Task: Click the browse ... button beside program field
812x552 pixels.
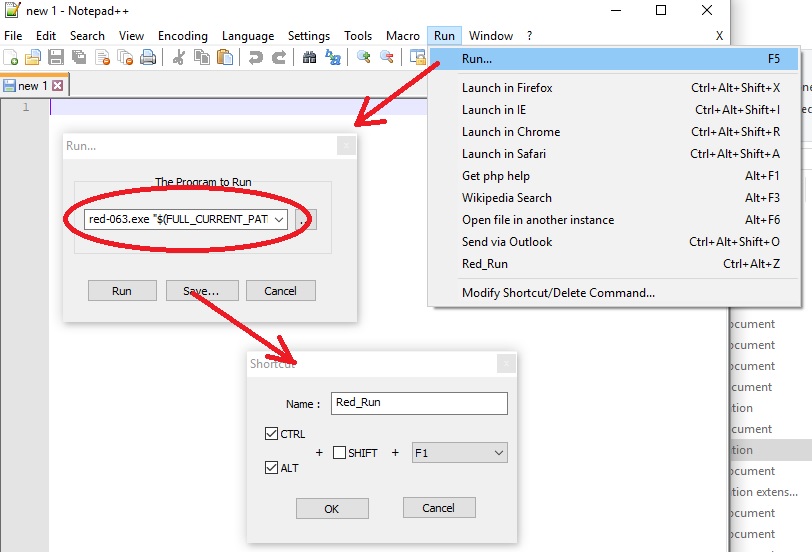Action: [x=306, y=220]
